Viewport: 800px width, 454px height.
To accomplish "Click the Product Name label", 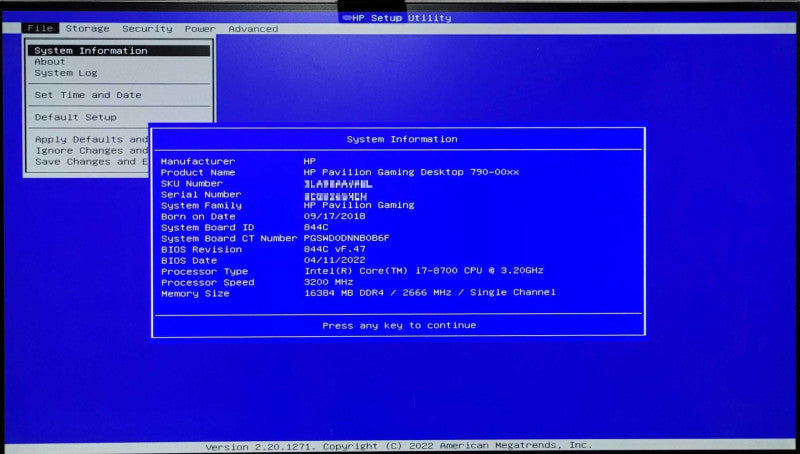I will pos(198,172).
